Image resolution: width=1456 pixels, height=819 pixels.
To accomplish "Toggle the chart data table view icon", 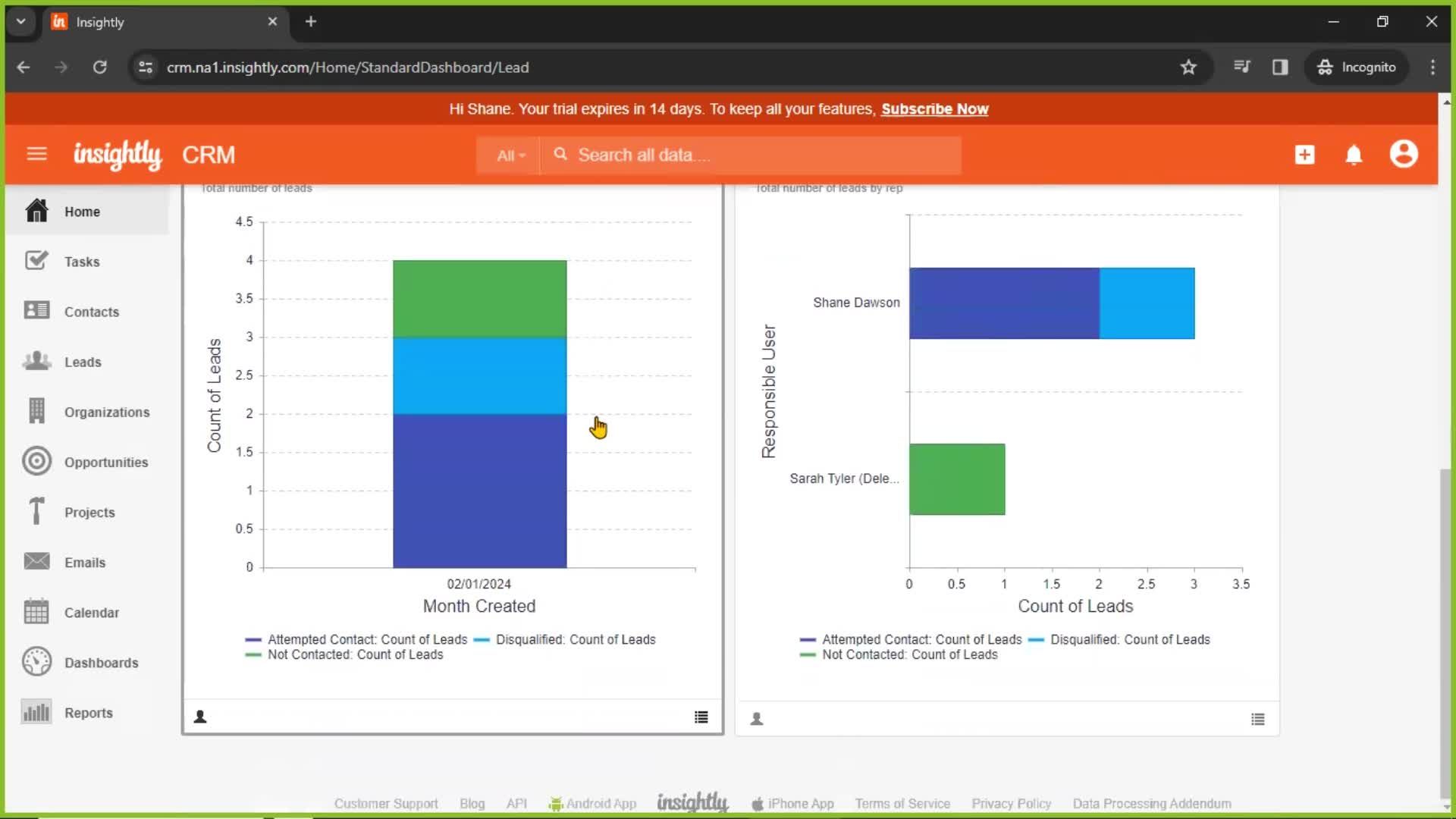I will 701,716.
